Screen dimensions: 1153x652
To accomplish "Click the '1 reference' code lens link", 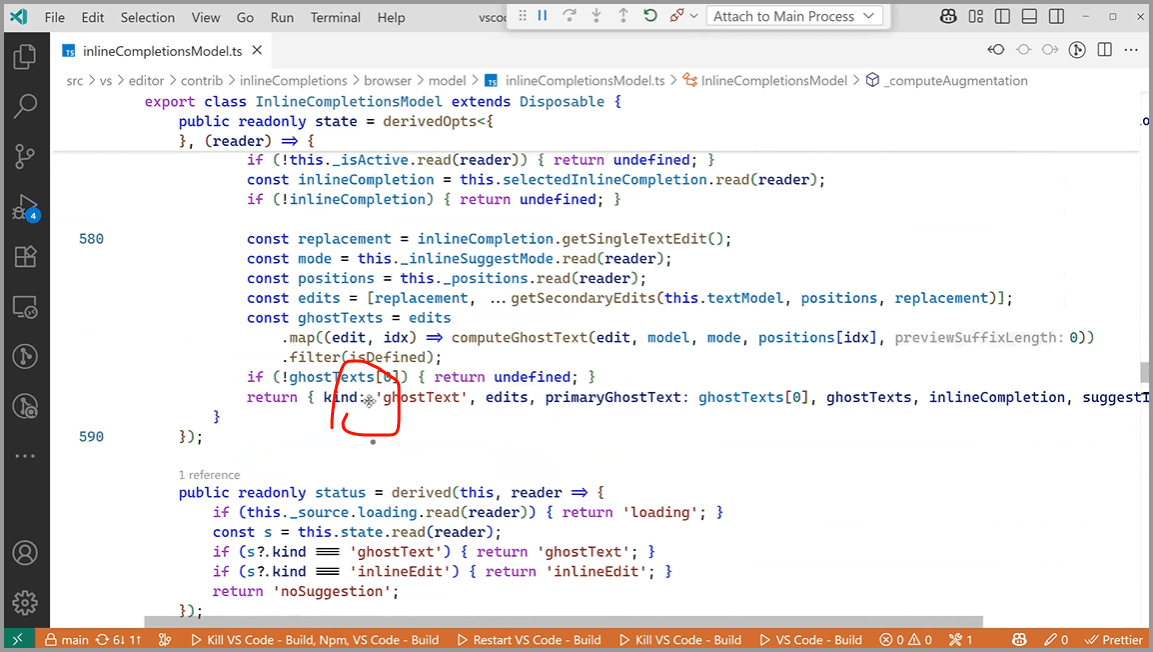I will coord(209,475).
